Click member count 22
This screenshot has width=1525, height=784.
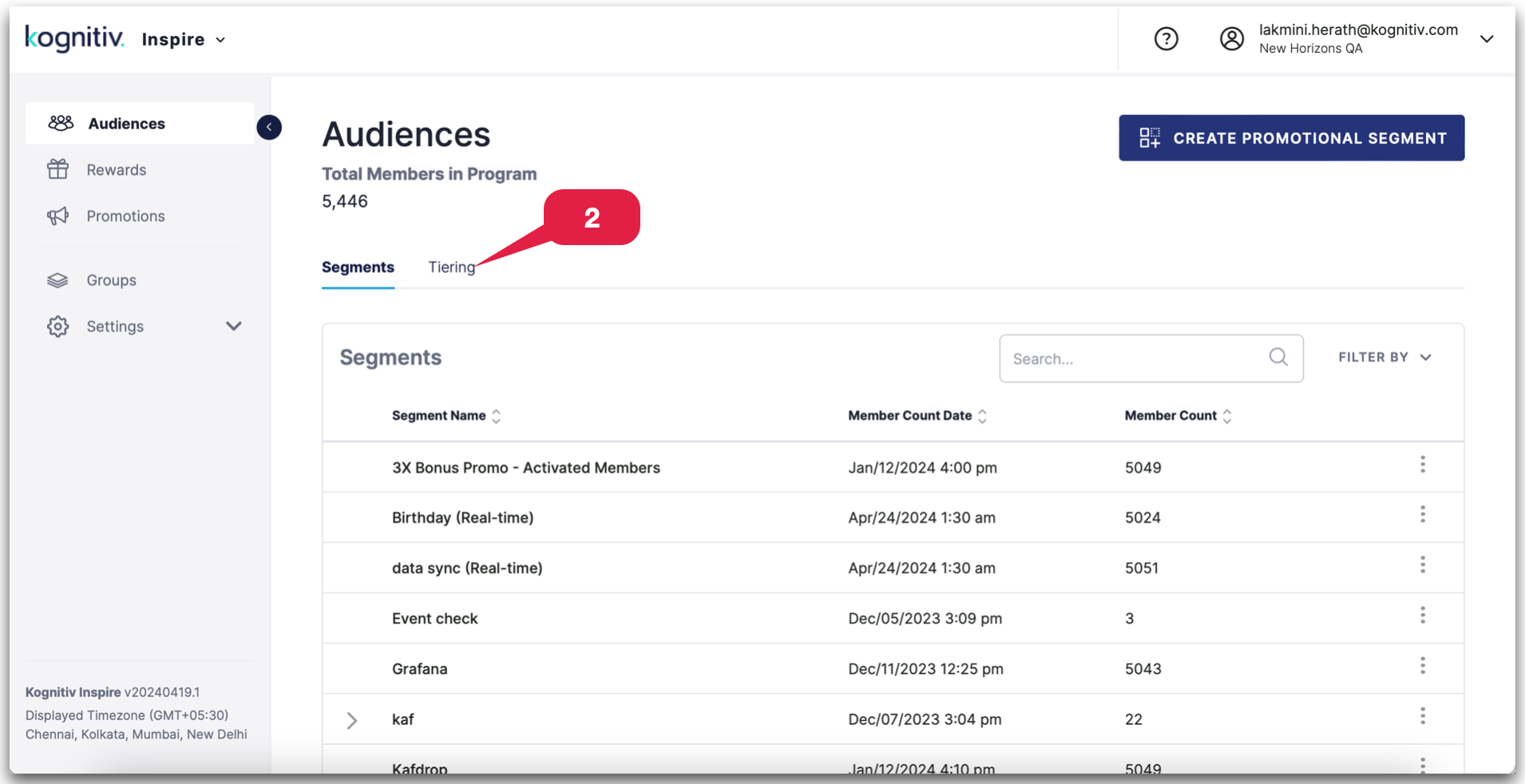coord(1133,719)
